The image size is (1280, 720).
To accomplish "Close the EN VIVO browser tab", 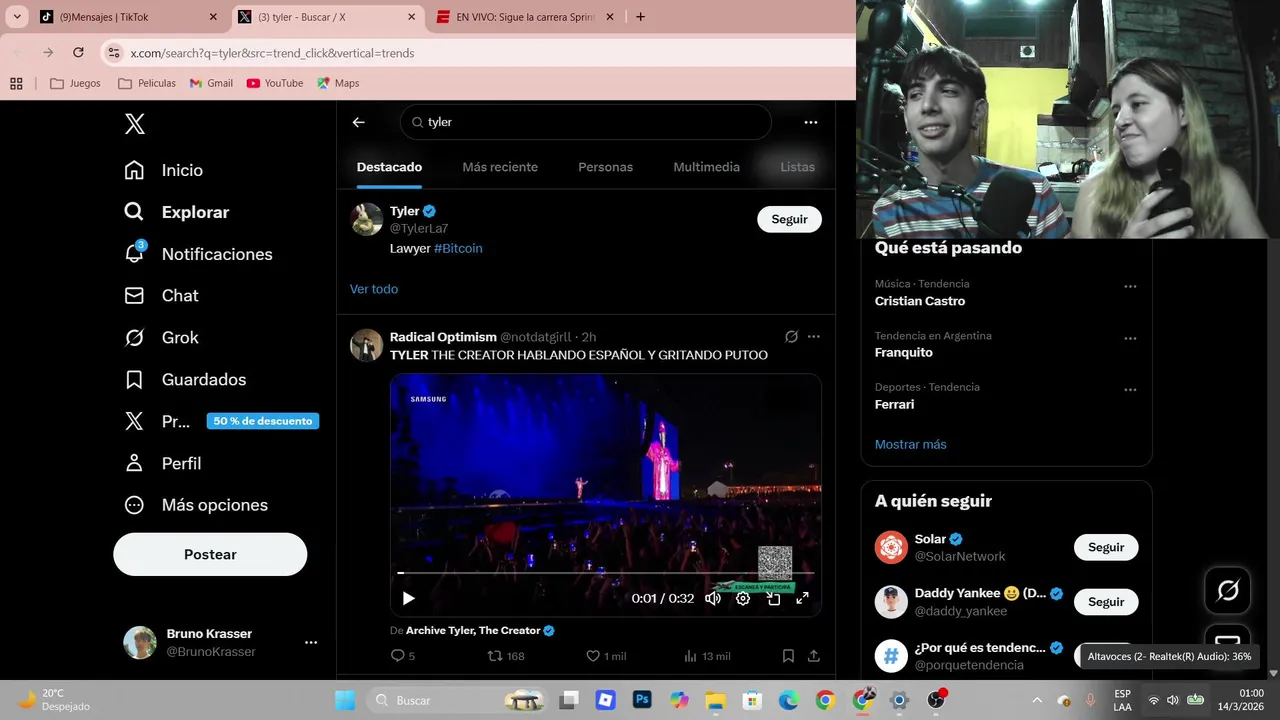I will [610, 17].
